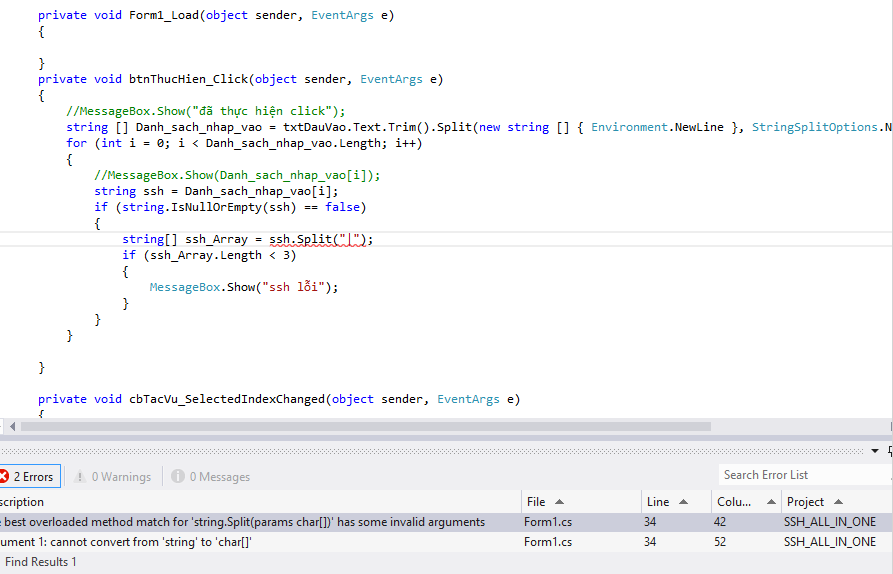Click in the Search Error List box
Screen dimensions: 893x574
[x=800, y=475]
